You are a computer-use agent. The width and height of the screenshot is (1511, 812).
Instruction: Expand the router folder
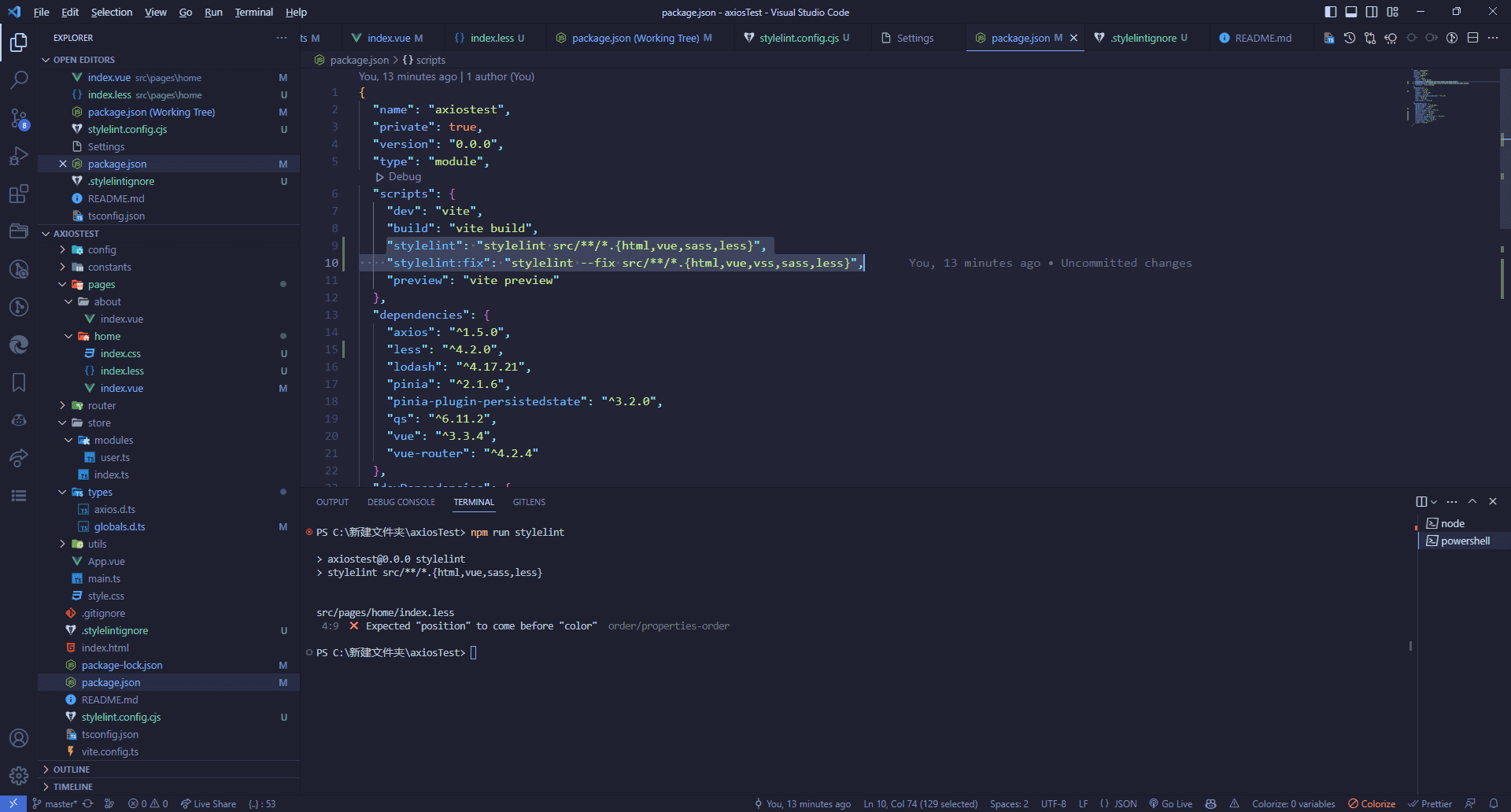[102, 405]
